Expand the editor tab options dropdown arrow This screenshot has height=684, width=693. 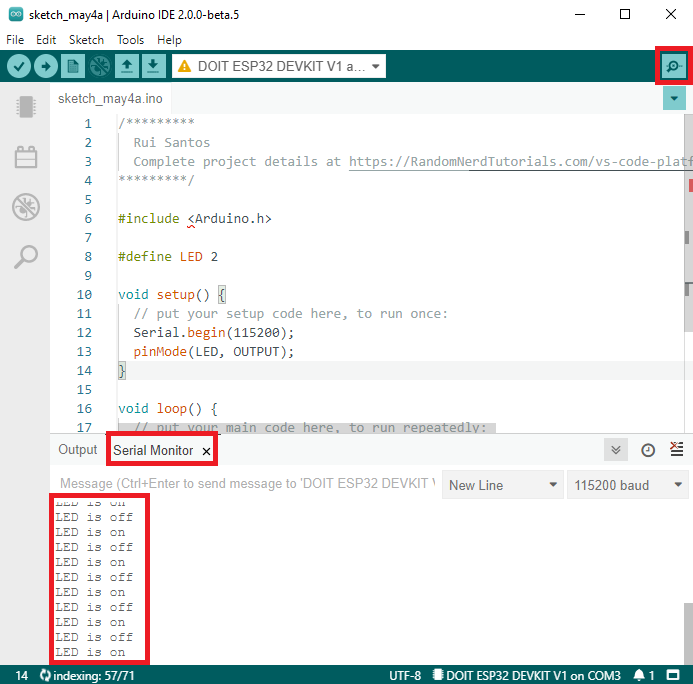(x=674, y=99)
